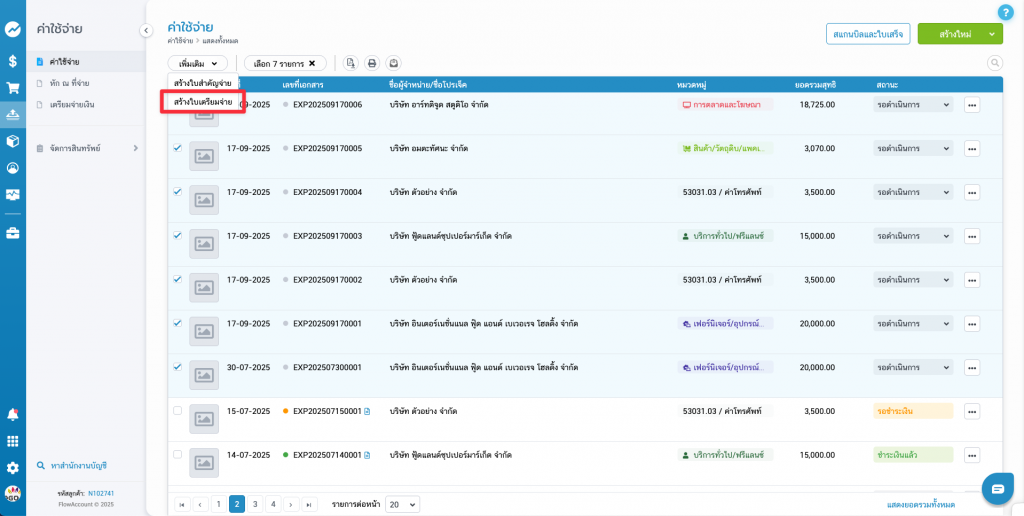Screen dimensions: 1024x516
Task: Choose สร้างใบสำคัญจ่าย in the dropdown menu
Action: coord(203,83)
